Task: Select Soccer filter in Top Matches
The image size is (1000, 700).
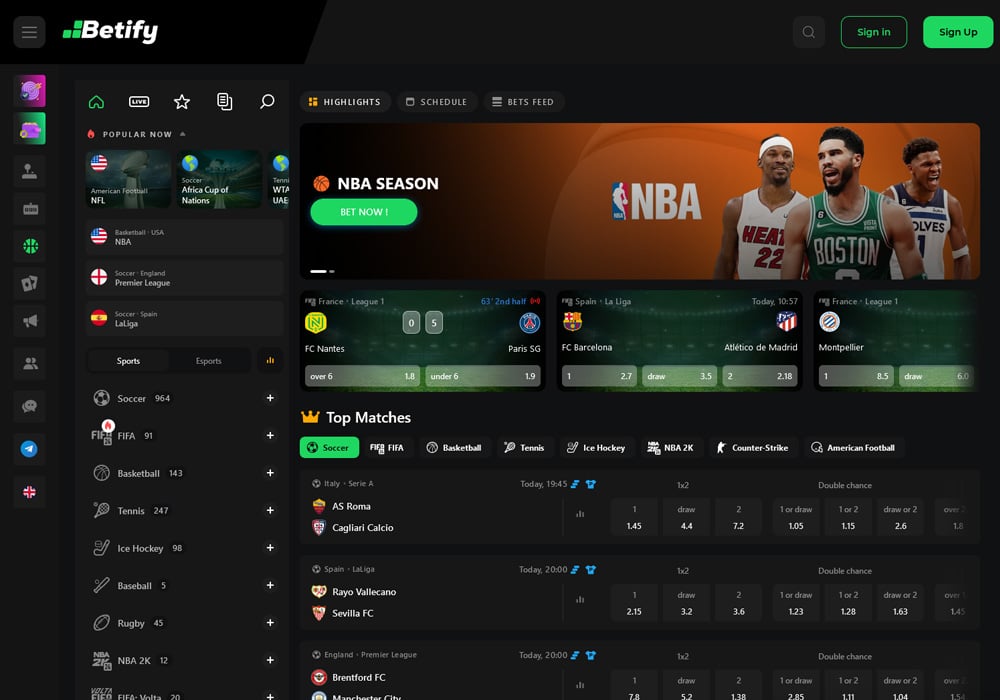Action: tap(329, 448)
